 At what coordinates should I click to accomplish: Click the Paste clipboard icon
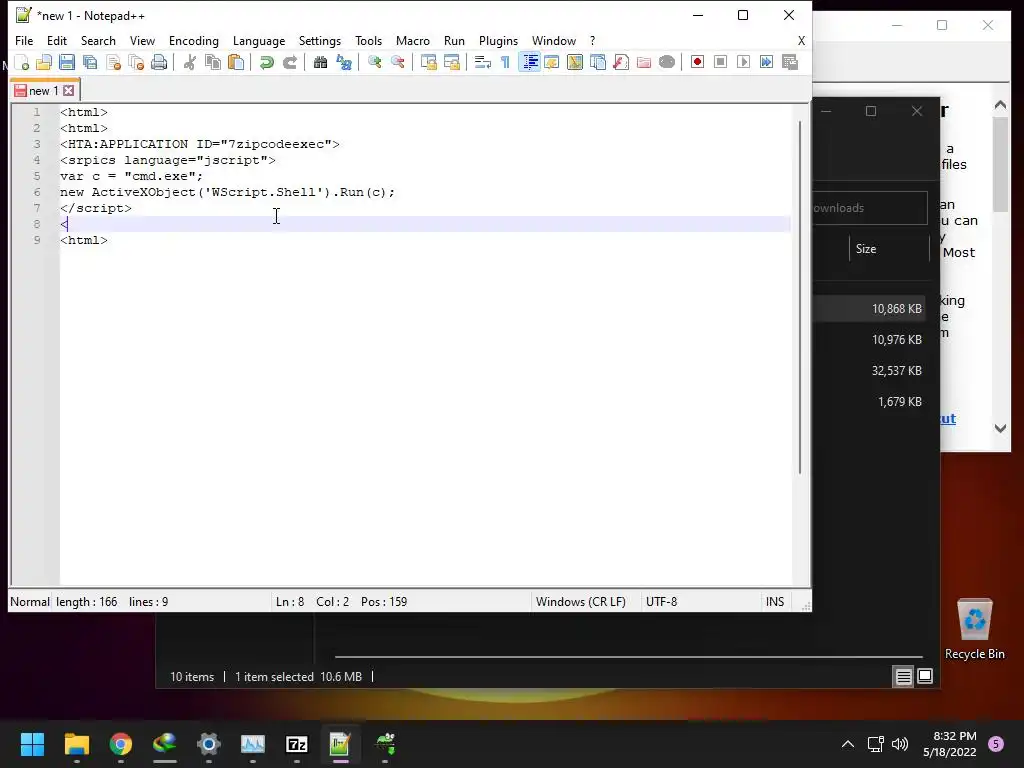tap(236, 62)
